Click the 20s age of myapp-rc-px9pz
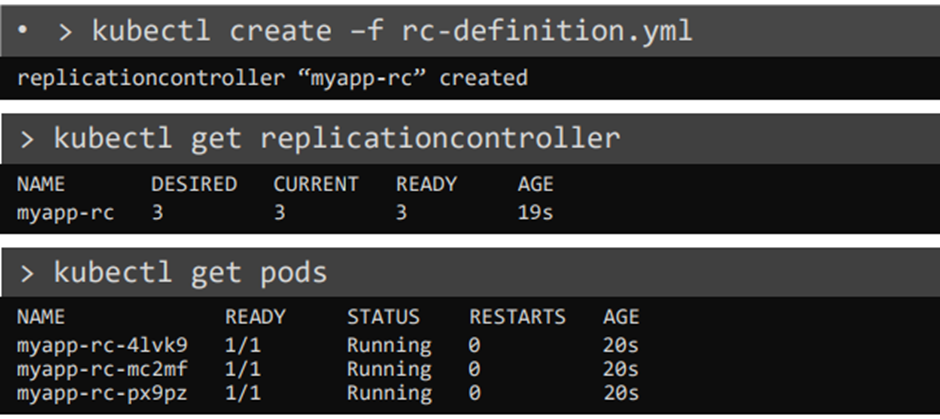Image resolution: width=940 pixels, height=419 pixels. 621,393
